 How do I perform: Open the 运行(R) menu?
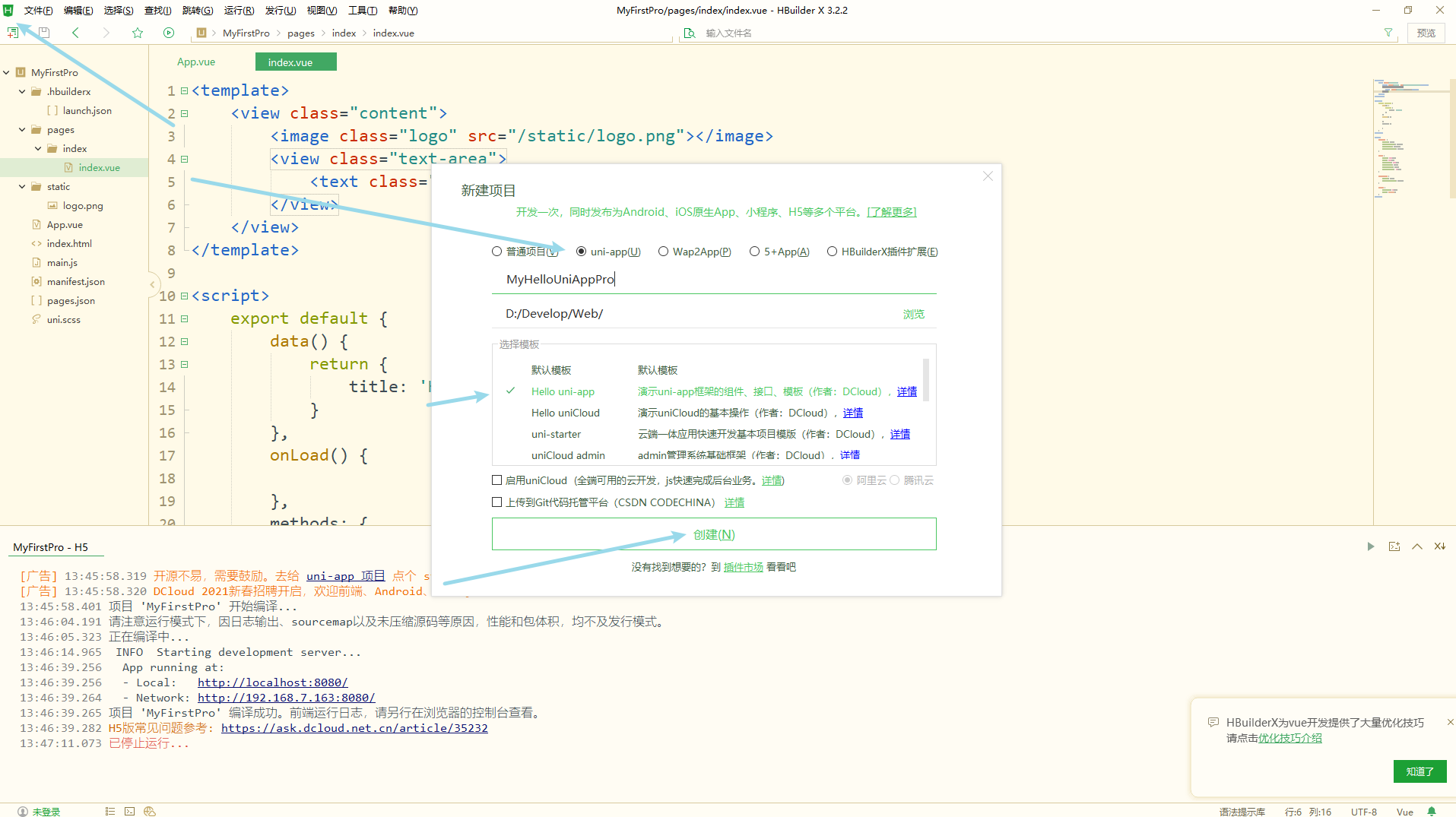point(239,11)
